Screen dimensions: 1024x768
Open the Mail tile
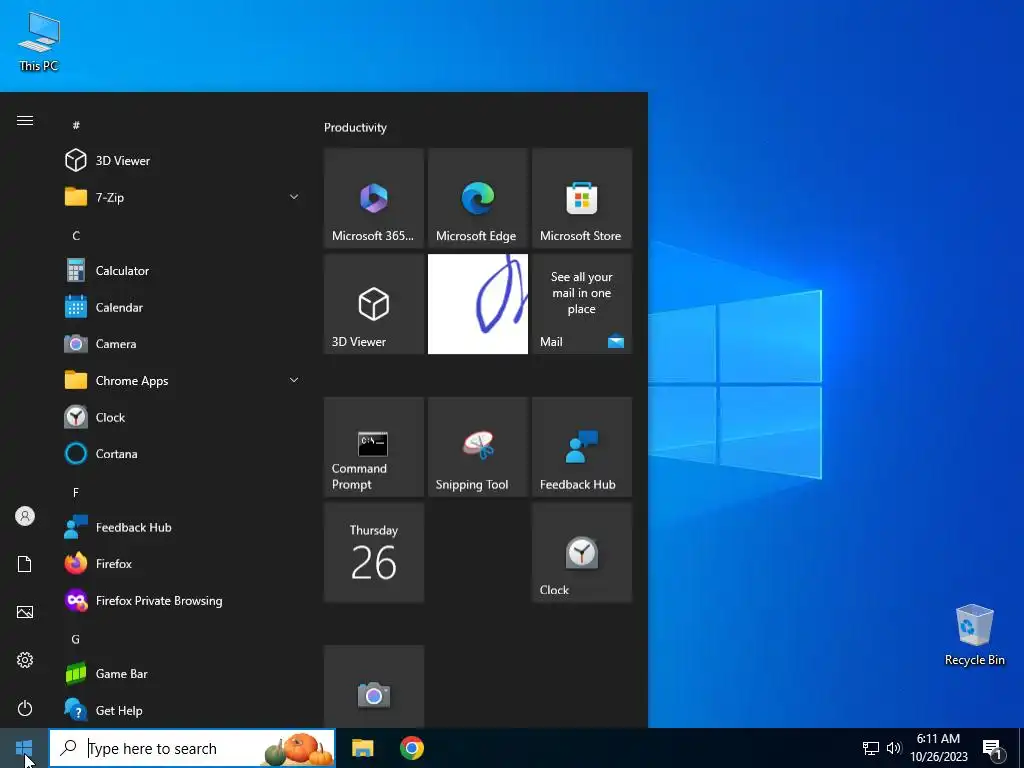pyautogui.click(x=582, y=304)
